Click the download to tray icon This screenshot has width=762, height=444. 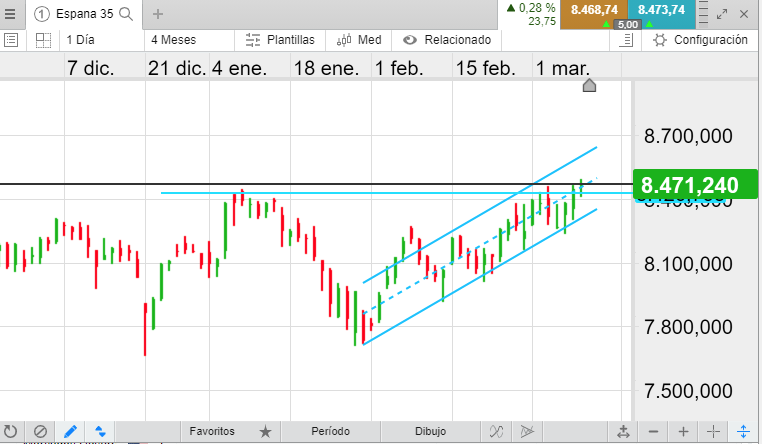(623, 431)
